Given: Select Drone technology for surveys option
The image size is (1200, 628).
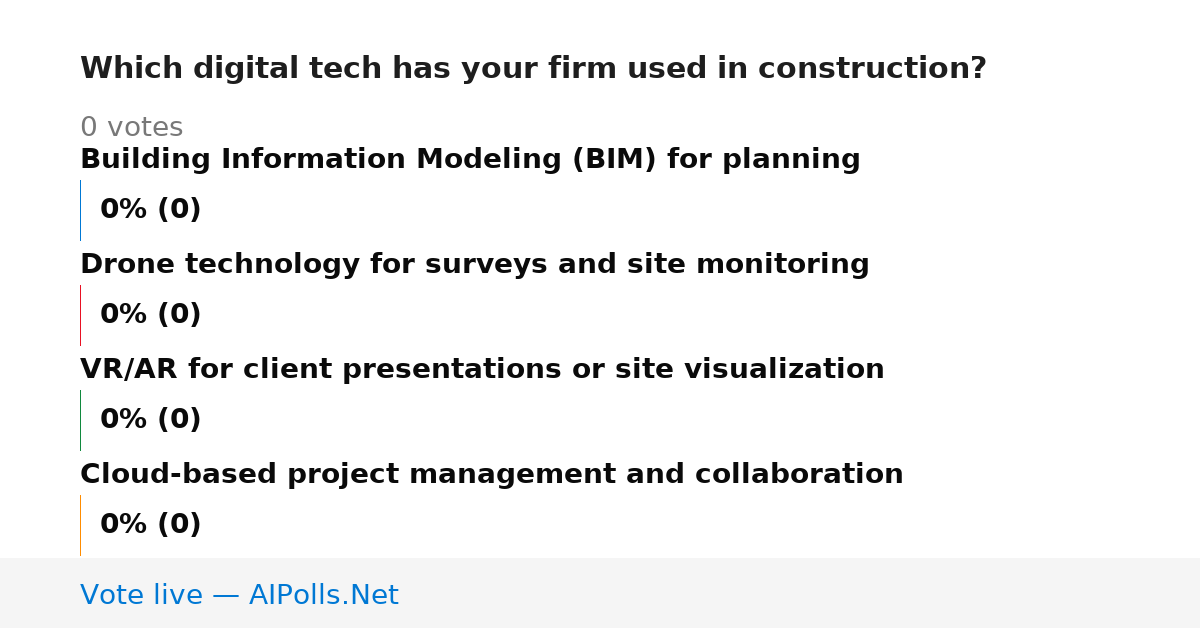Looking at the screenshot, I should [474, 265].
